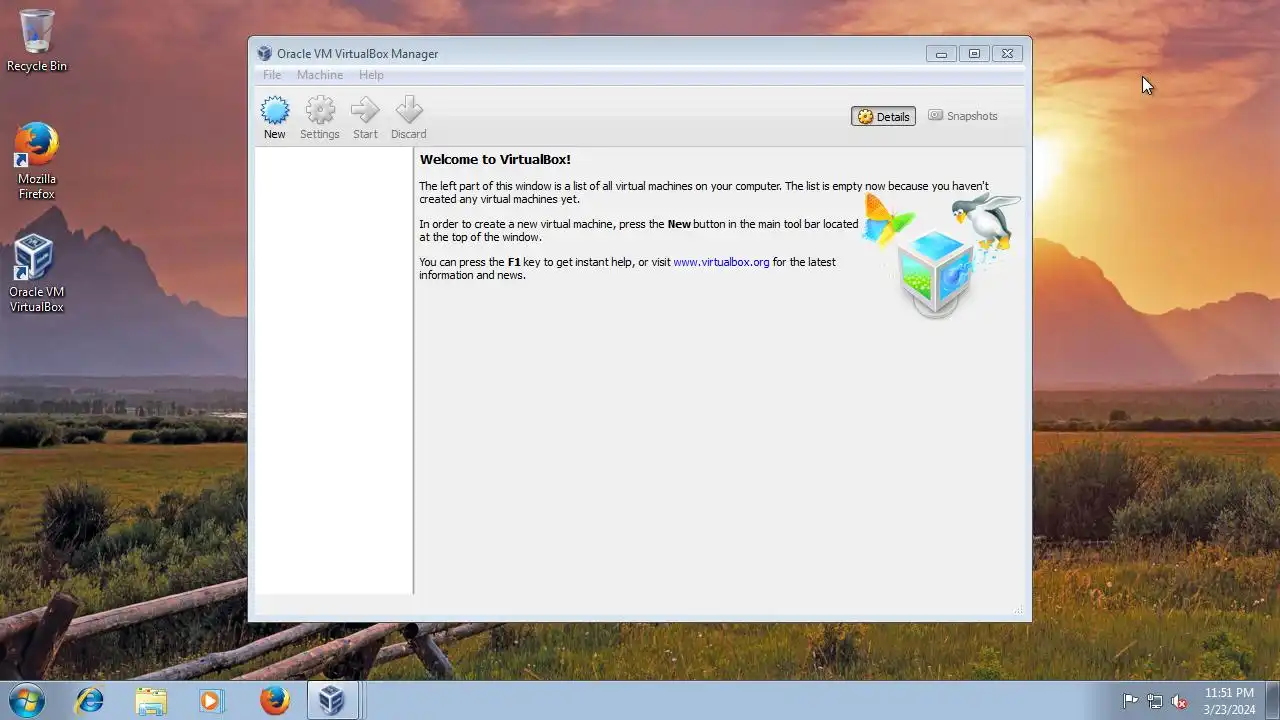1280x720 pixels.
Task: Open Windows Explorer folder in taskbar
Action: point(151,700)
